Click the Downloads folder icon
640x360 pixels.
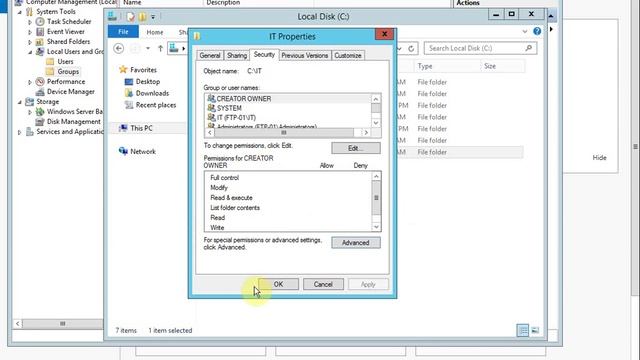129,93
